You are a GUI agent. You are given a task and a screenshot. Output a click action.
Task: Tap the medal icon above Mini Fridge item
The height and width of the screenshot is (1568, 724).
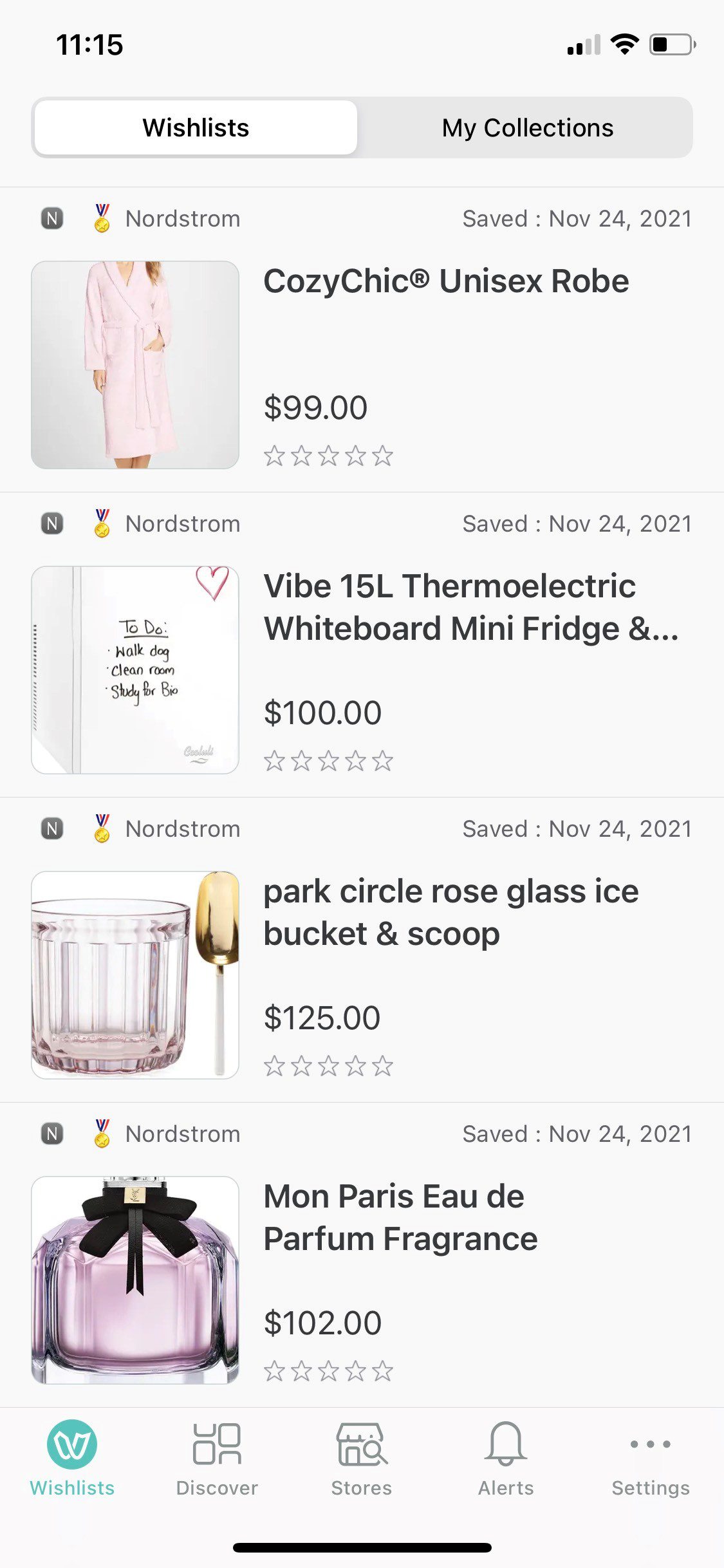click(x=102, y=523)
